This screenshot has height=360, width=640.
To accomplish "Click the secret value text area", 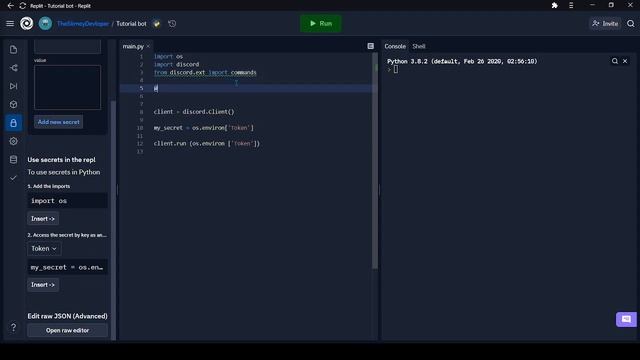I will pyautogui.click(x=67, y=87).
